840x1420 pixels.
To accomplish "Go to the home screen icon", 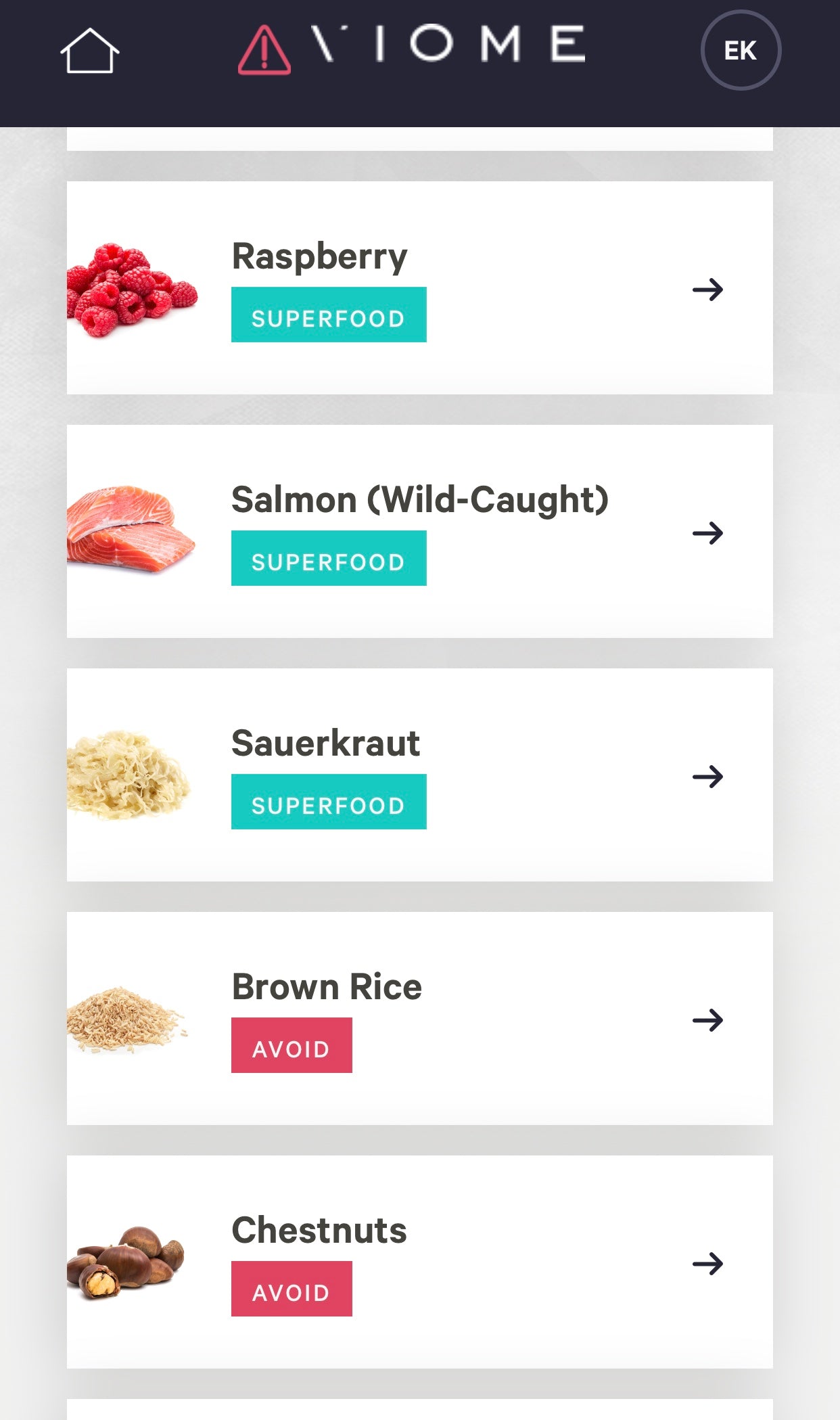I will pos(89,51).
